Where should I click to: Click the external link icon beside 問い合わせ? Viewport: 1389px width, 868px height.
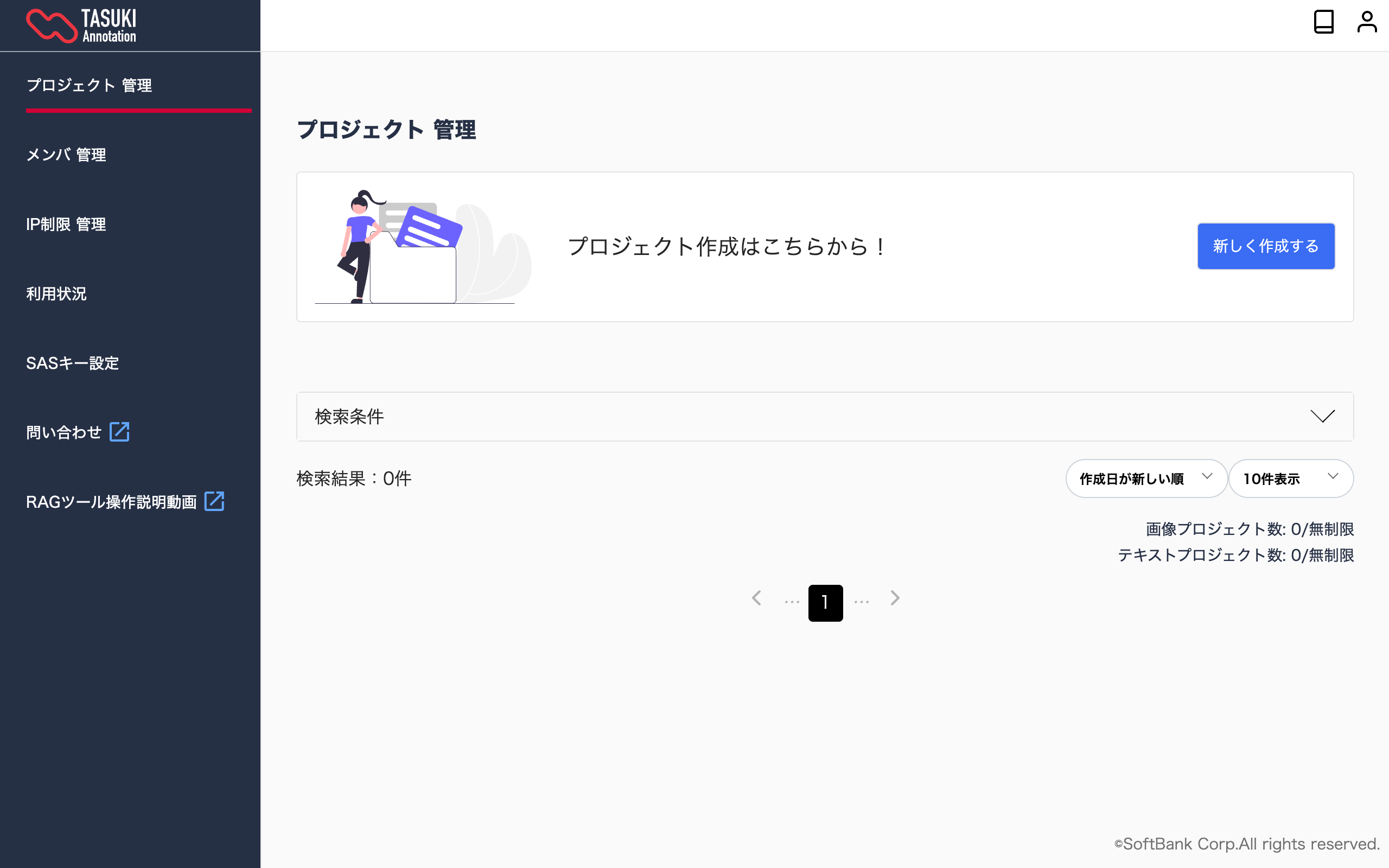point(119,432)
